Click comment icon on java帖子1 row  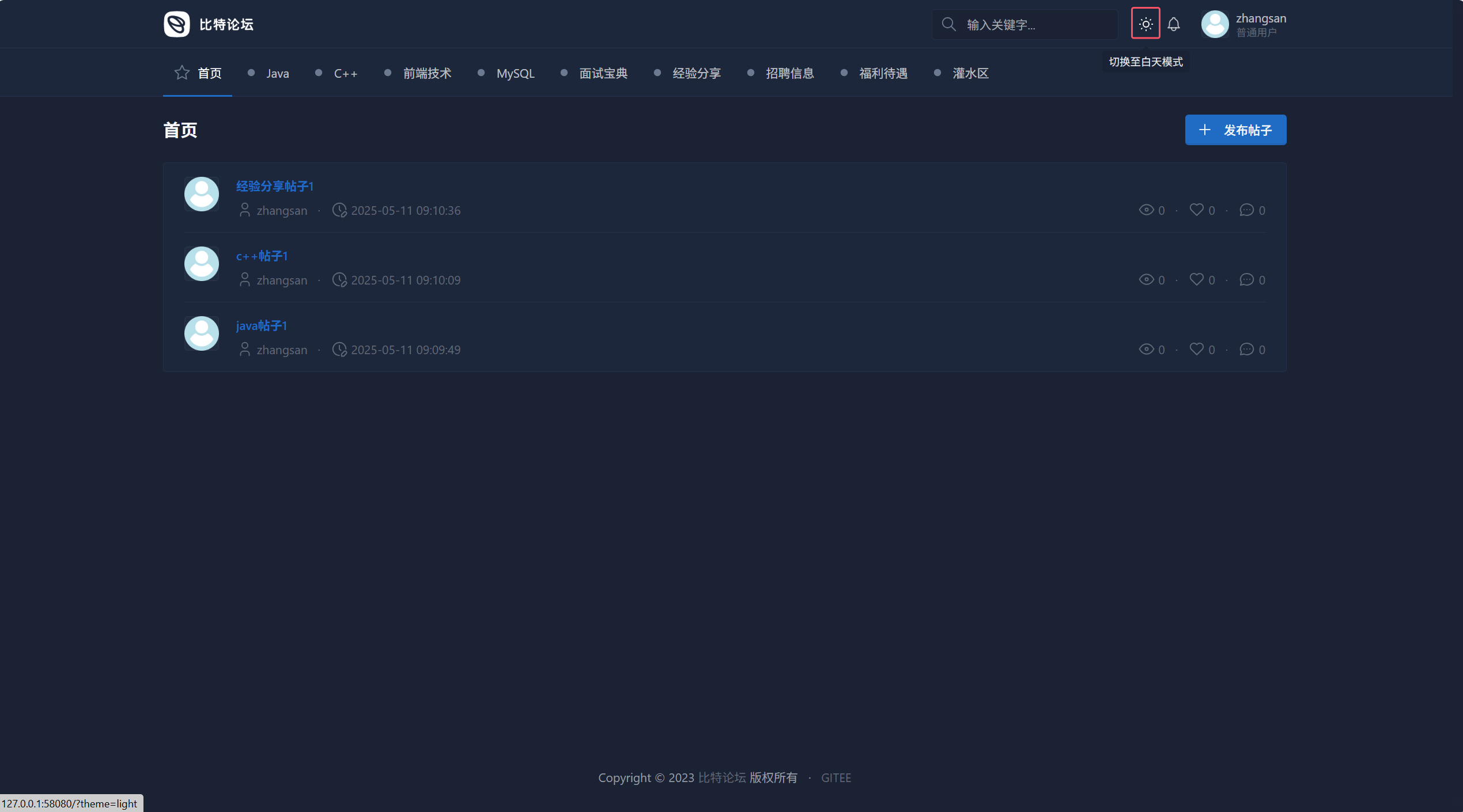1246,350
